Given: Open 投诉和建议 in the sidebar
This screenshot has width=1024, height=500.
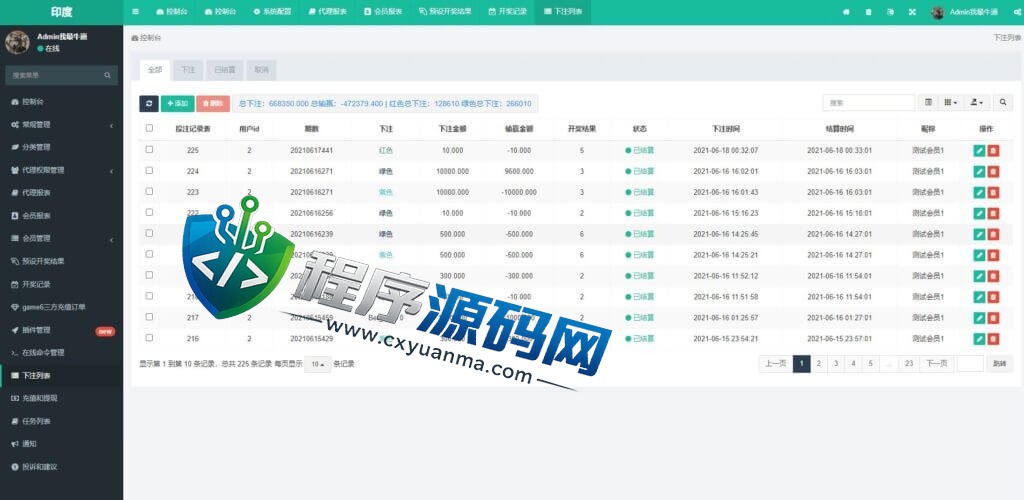Looking at the screenshot, I should pyautogui.click(x=61, y=467).
